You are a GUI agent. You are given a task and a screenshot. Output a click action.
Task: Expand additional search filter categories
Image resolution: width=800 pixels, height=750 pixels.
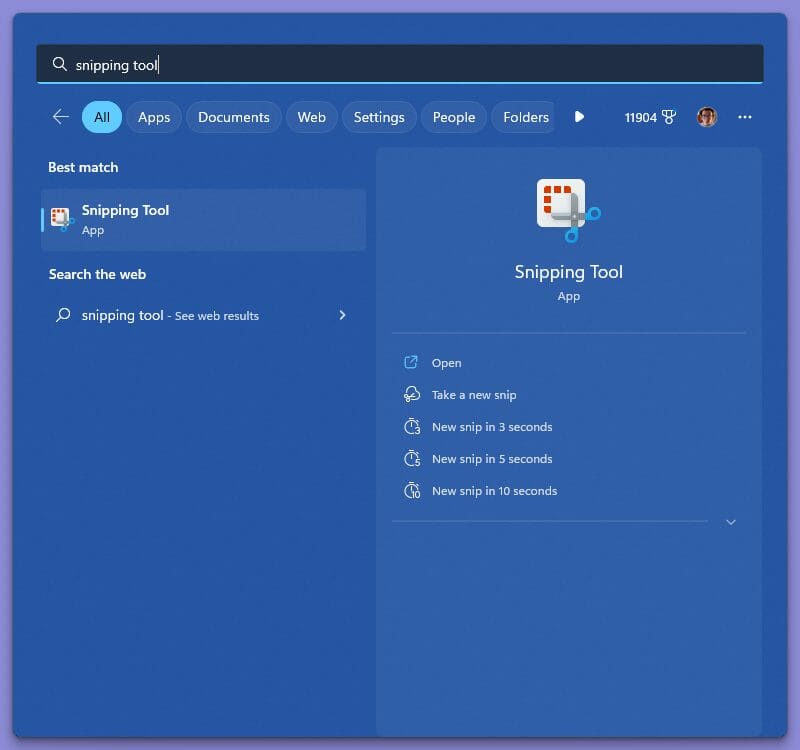pyautogui.click(x=580, y=117)
